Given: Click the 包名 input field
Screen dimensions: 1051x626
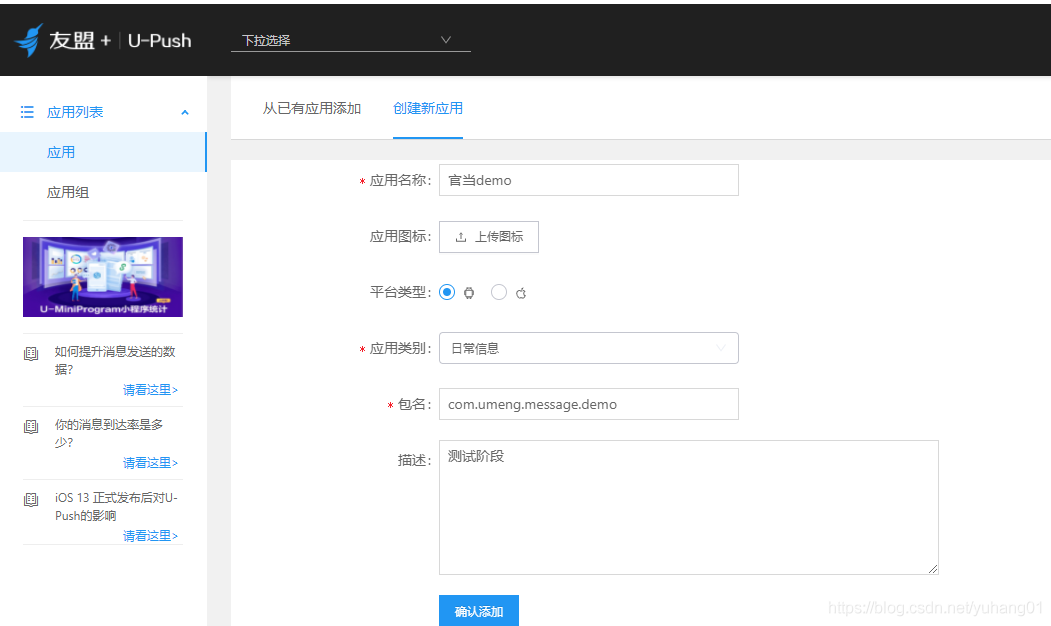Looking at the screenshot, I should (589, 404).
